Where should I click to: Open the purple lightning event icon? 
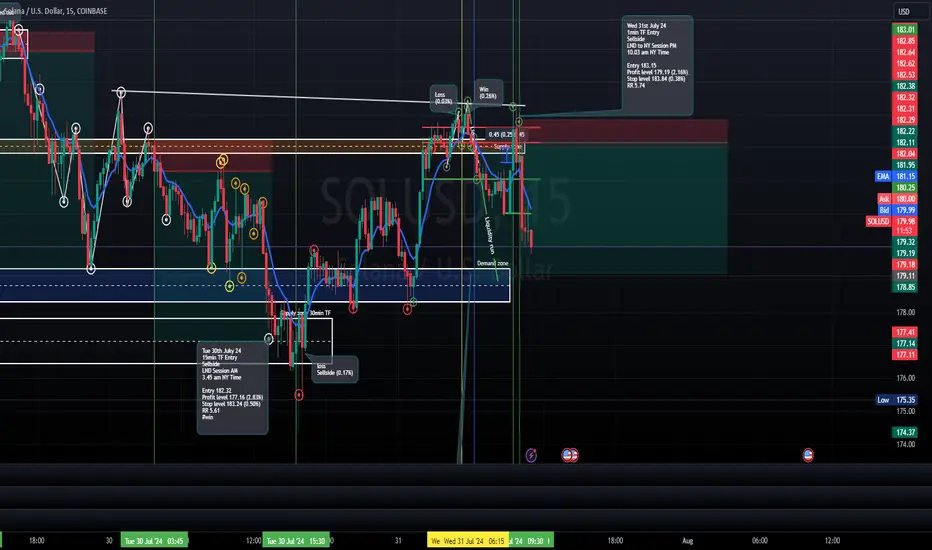point(531,455)
